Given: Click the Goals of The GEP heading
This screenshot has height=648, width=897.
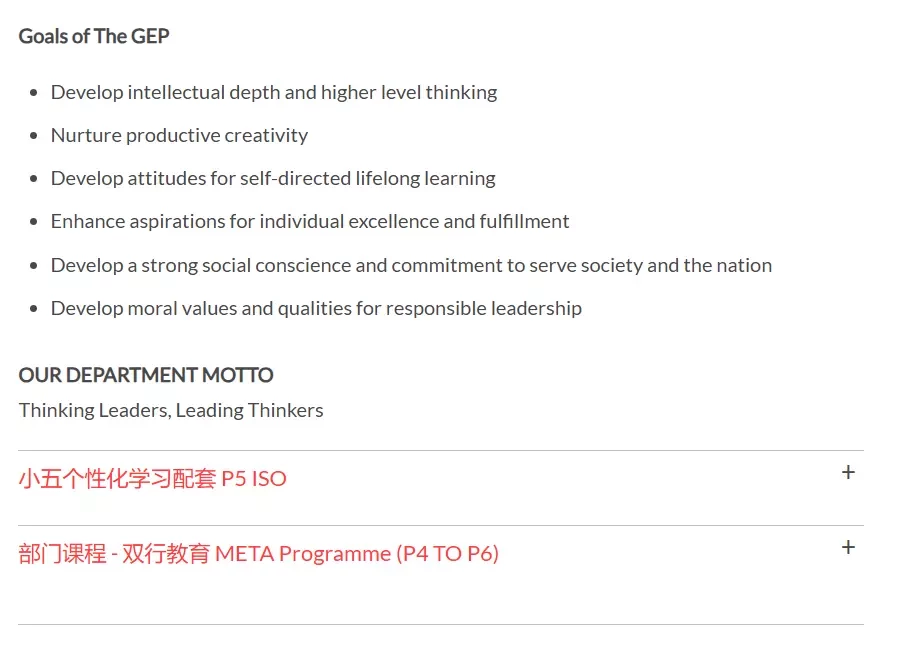Looking at the screenshot, I should [x=94, y=36].
